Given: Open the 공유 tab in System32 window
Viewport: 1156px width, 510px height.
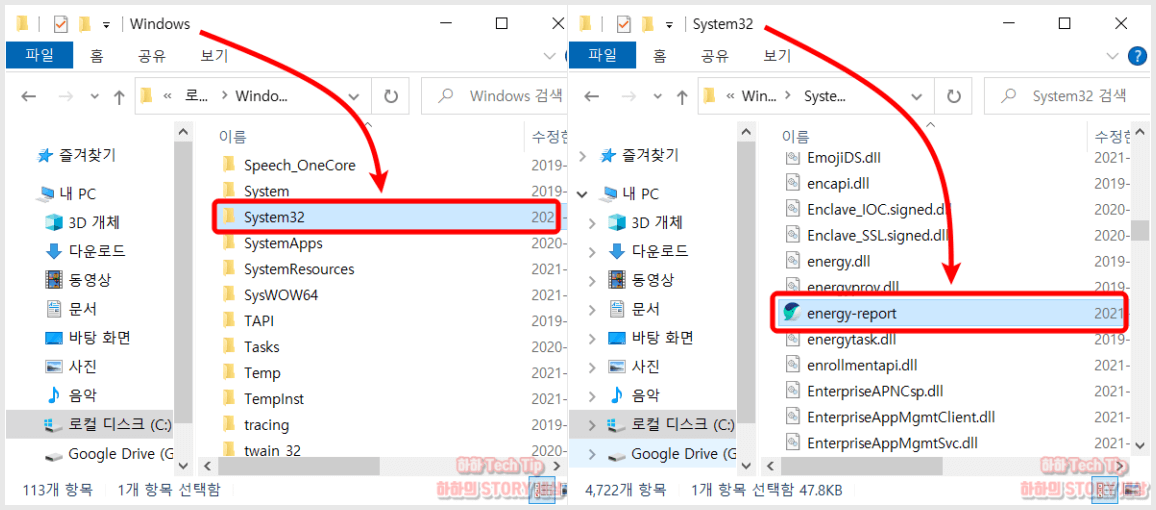Looking at the screenshot, I should 714,55.
